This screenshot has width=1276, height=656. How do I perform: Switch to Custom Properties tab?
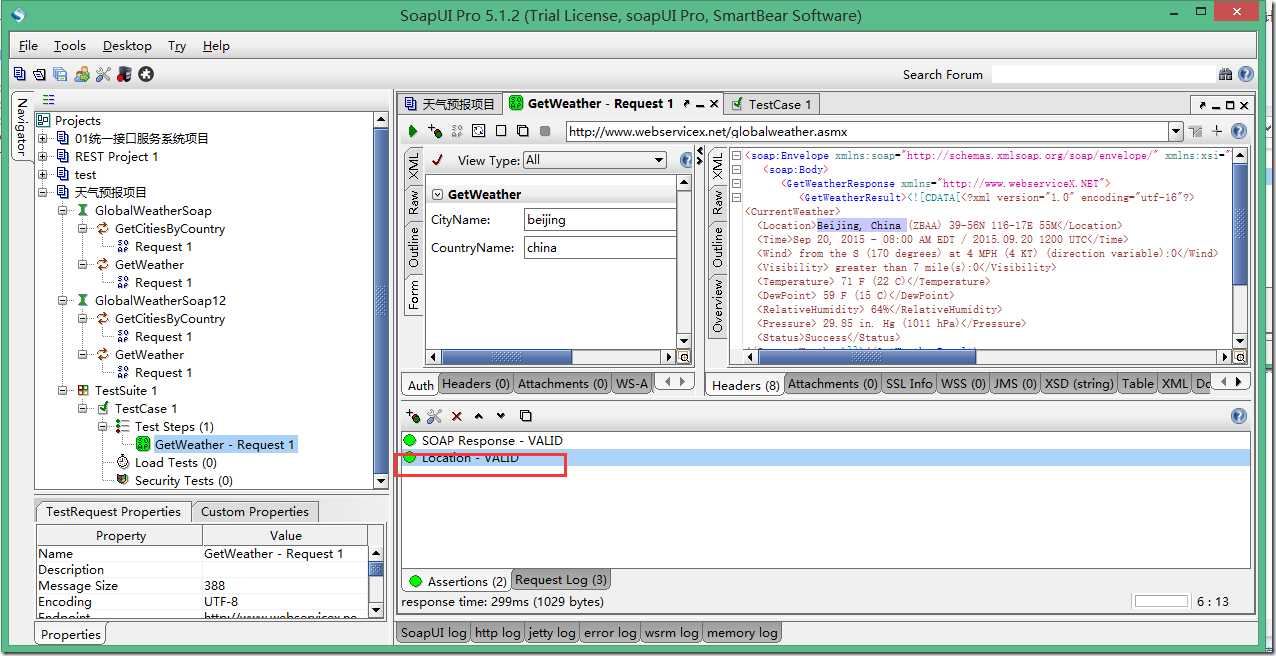(x=255, y=511)
